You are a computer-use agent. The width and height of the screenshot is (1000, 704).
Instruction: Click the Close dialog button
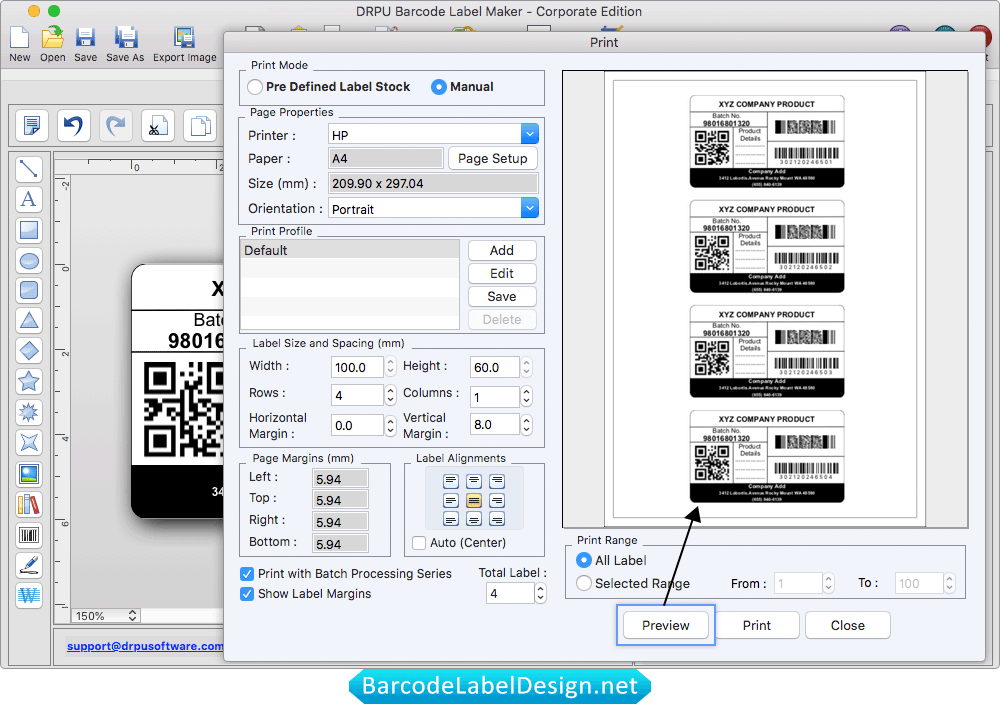pos(848,626)
